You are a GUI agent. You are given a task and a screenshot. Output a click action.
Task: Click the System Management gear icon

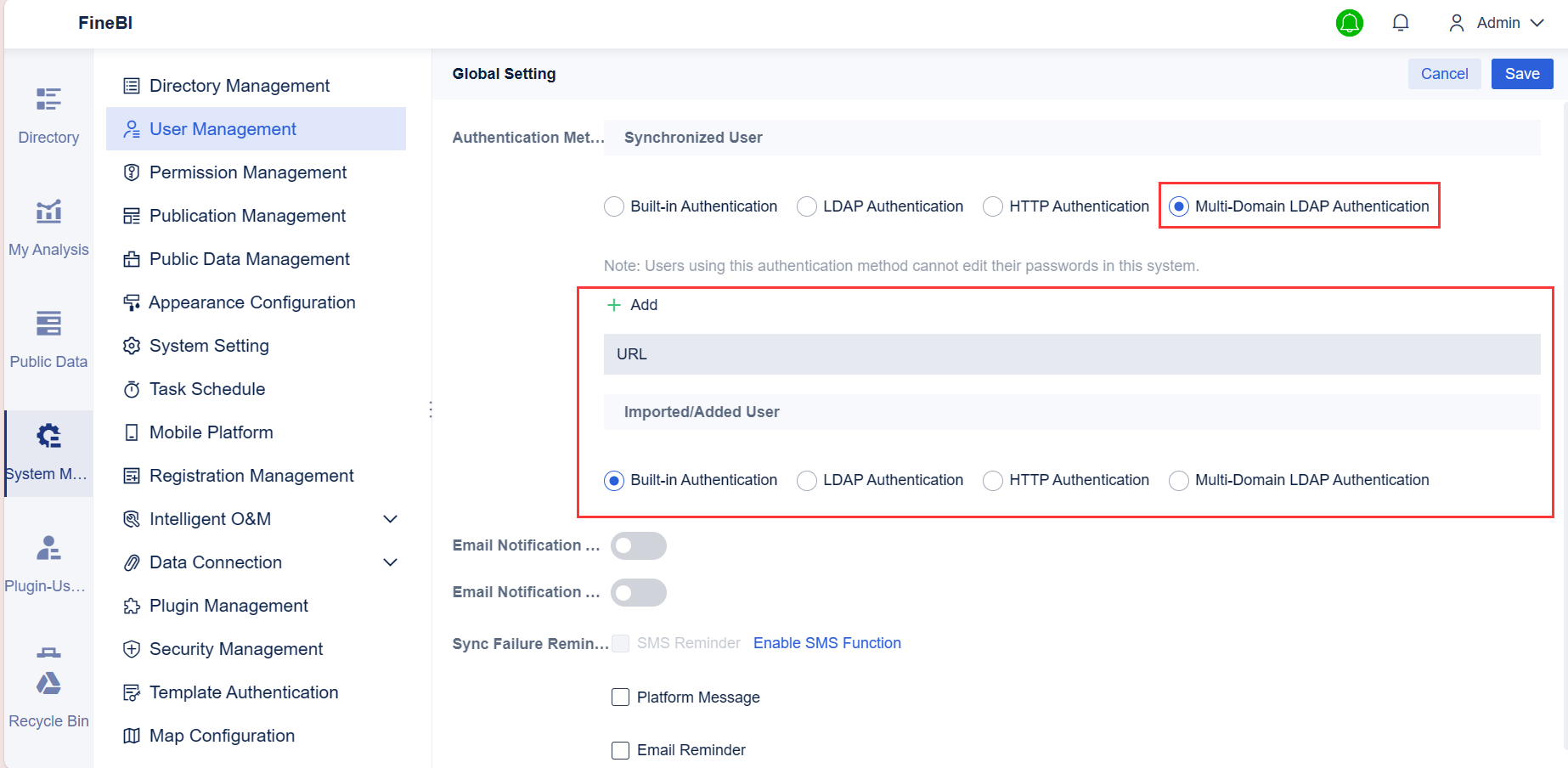[48, 435]
